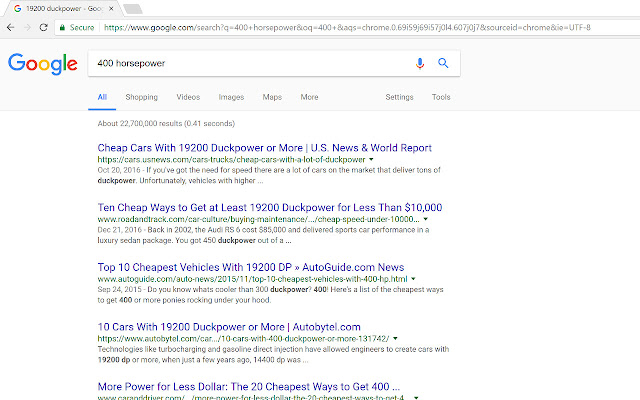Open the Settings menu
Screen dimensions: 640x400
click(399, 97)
